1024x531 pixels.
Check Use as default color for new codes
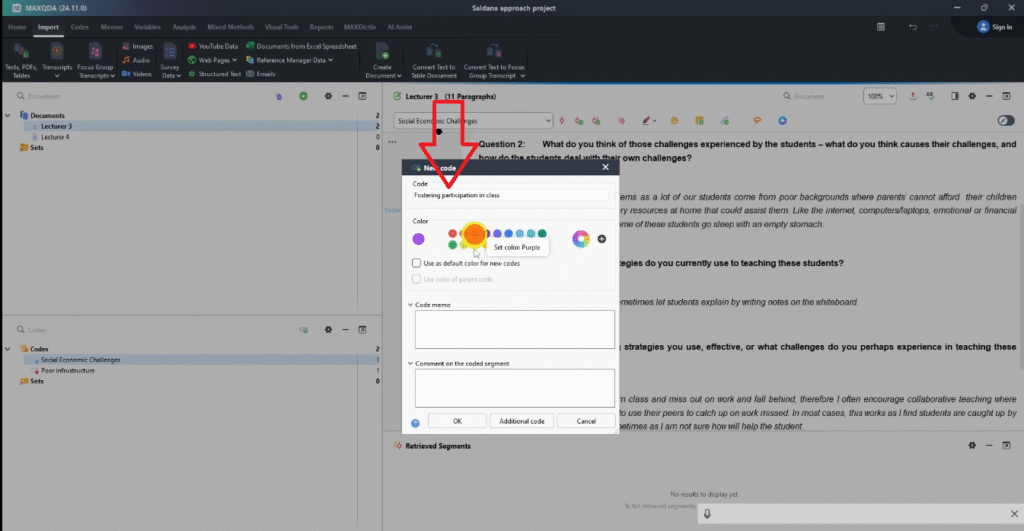(417, 263)
